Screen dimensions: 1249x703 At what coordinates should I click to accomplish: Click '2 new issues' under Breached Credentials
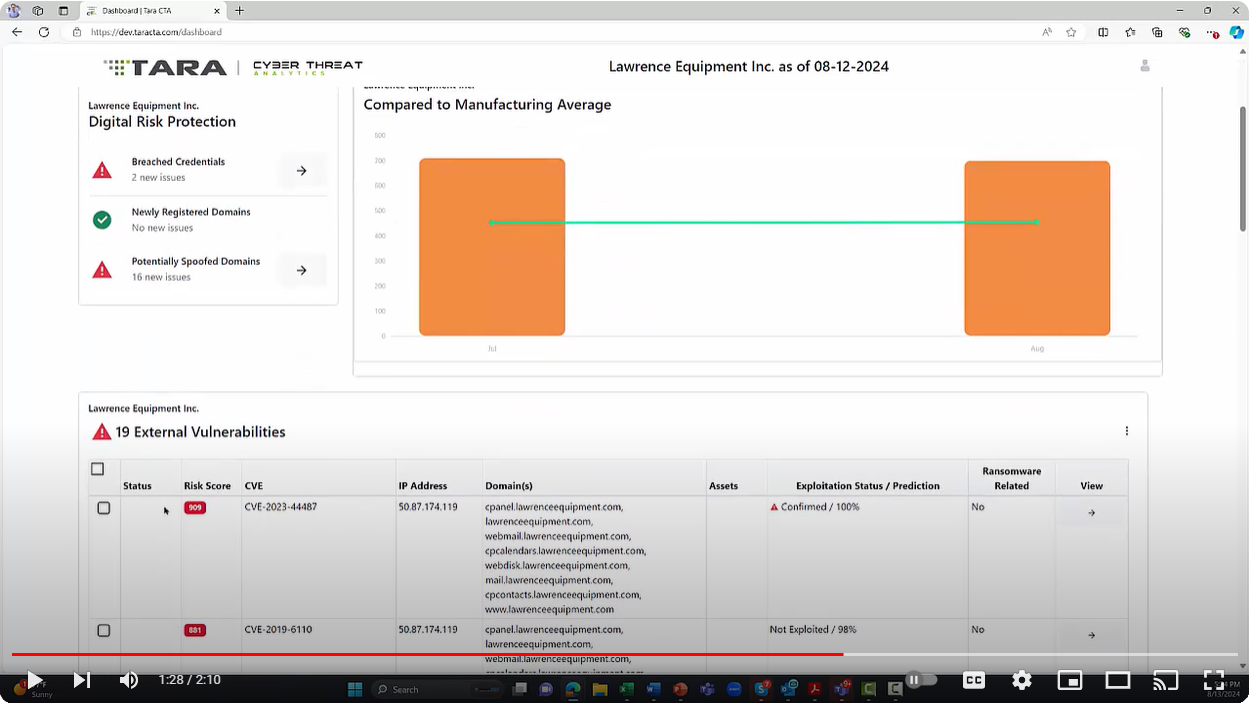pyautogui.click(x=158, y=178)
